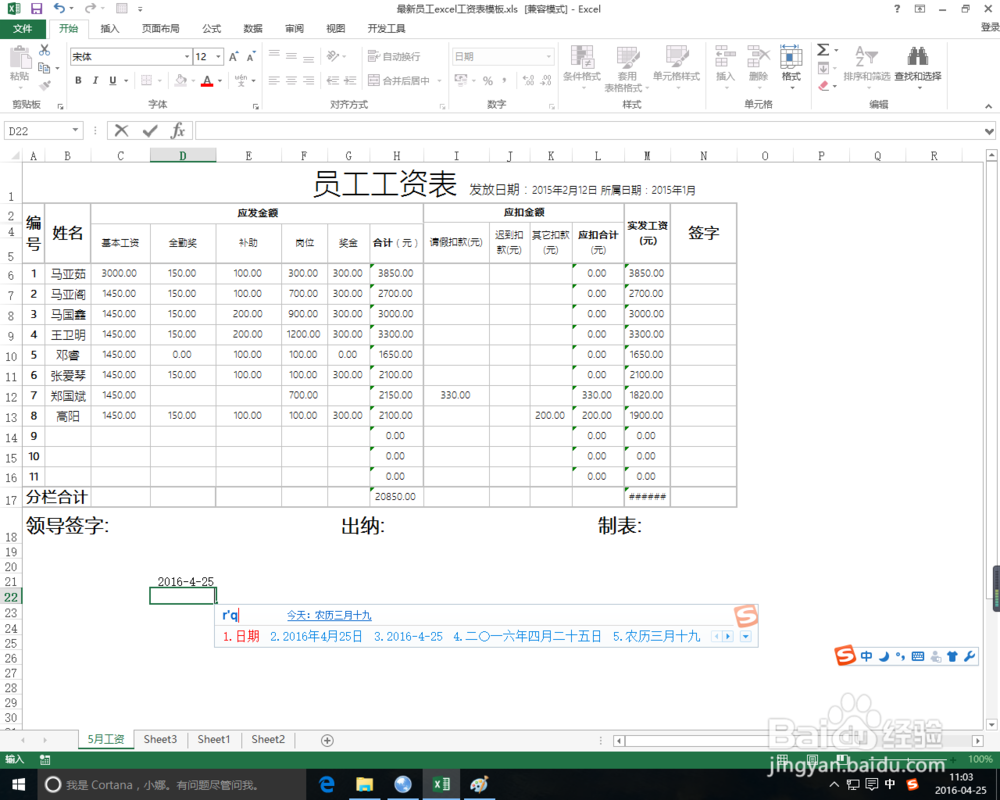1000x800 pixels.
Task: Choose IME candidate 2016年4月25日
Action: [x=316, y=637]
